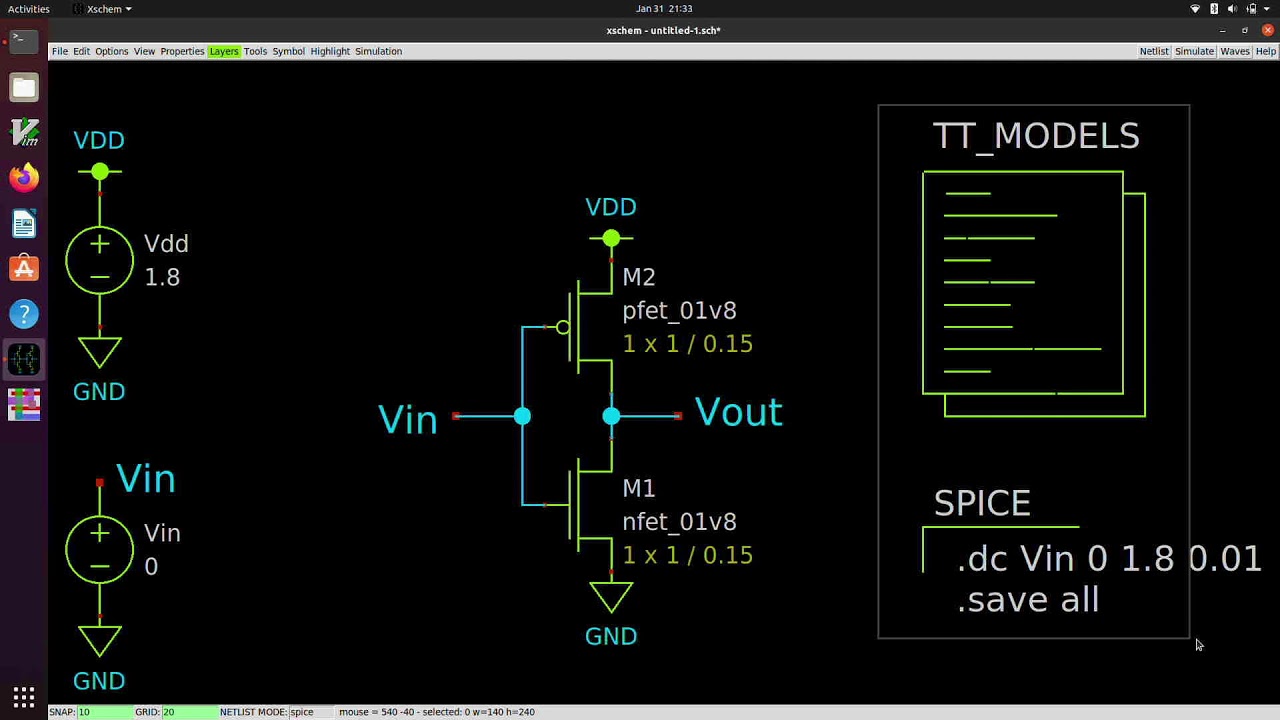
Task: Open the Properties menu
Action: pos(182,51)
